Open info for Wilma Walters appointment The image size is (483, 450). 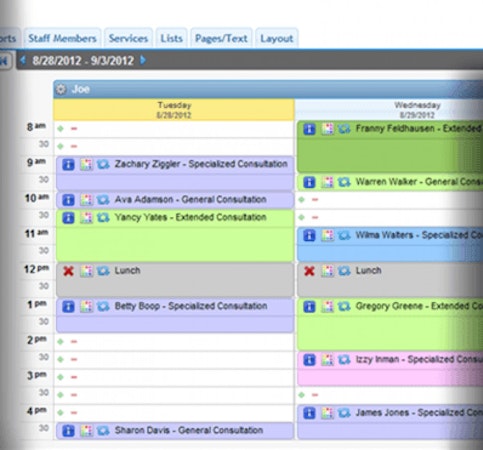point(309,235)
